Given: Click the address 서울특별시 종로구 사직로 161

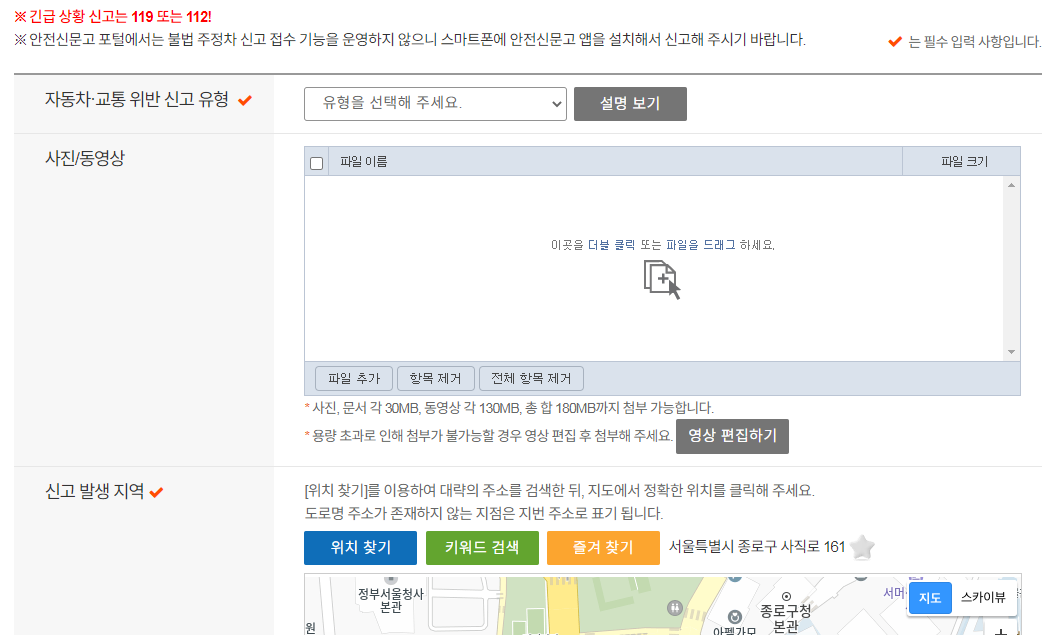Looking at the screenshot, I should (757, 547).
